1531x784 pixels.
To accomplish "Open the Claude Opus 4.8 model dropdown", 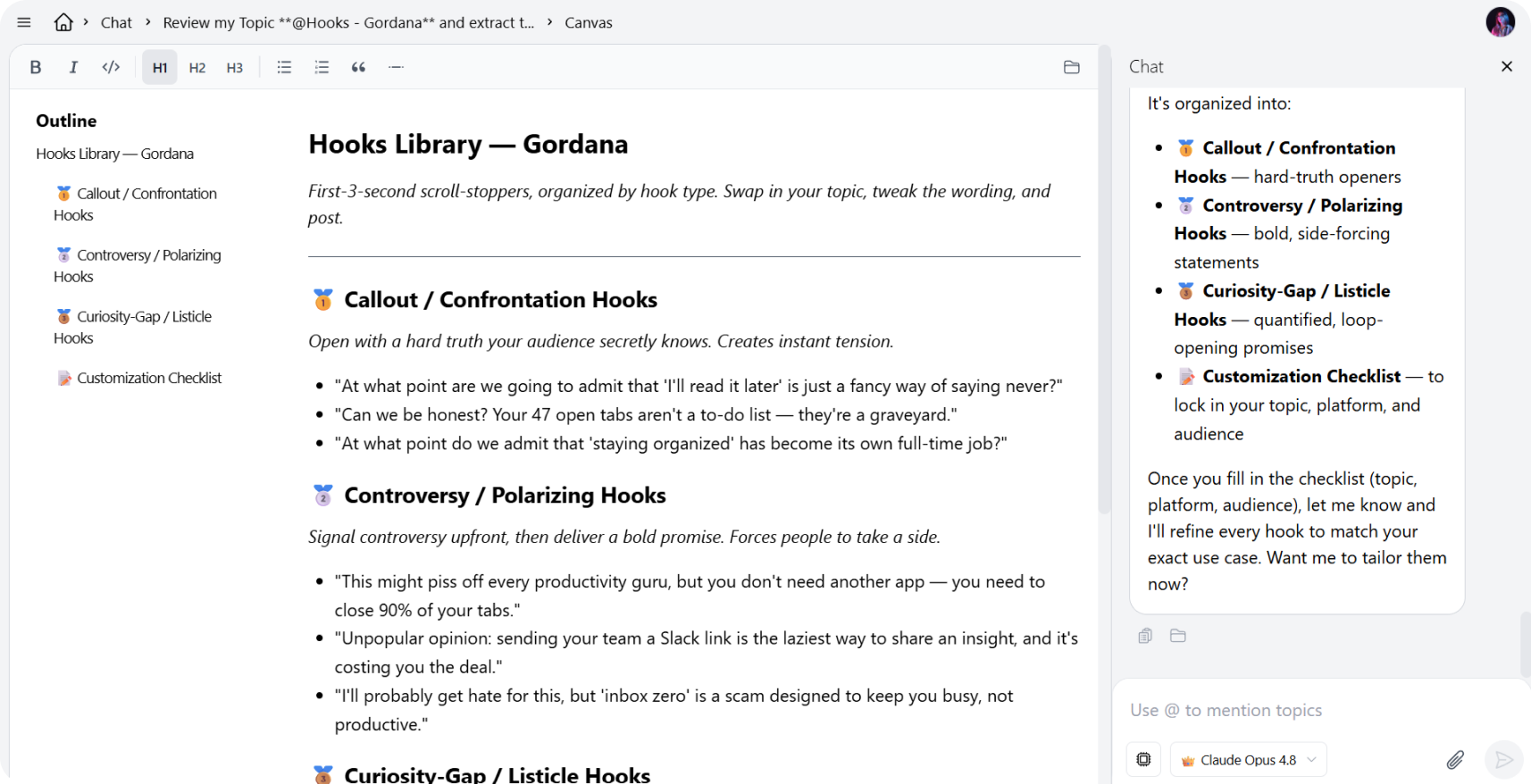I will coord(1249,760).
